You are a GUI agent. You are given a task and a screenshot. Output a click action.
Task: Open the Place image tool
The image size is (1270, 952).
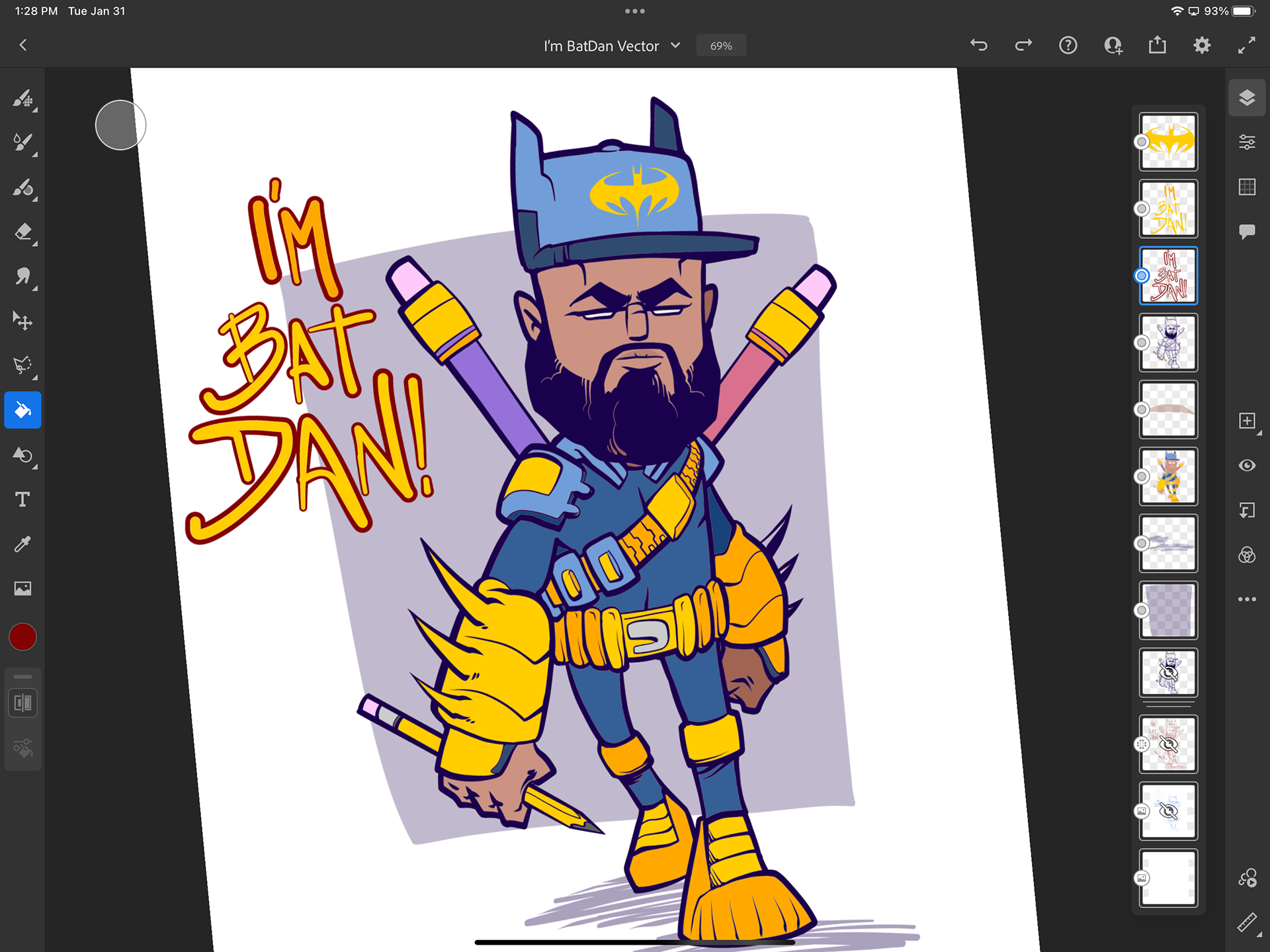(x=22, y=588)
